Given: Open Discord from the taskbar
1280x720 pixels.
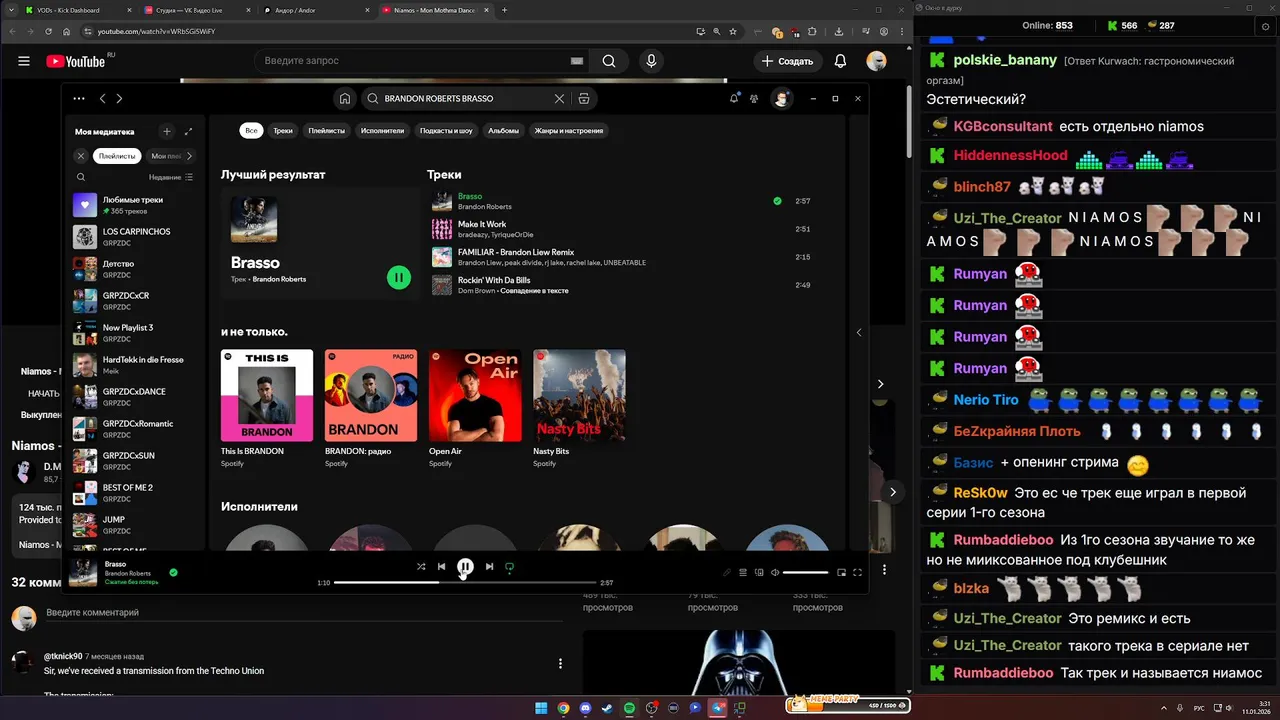Looking at the screenshot, I should [x=585, y=708].
